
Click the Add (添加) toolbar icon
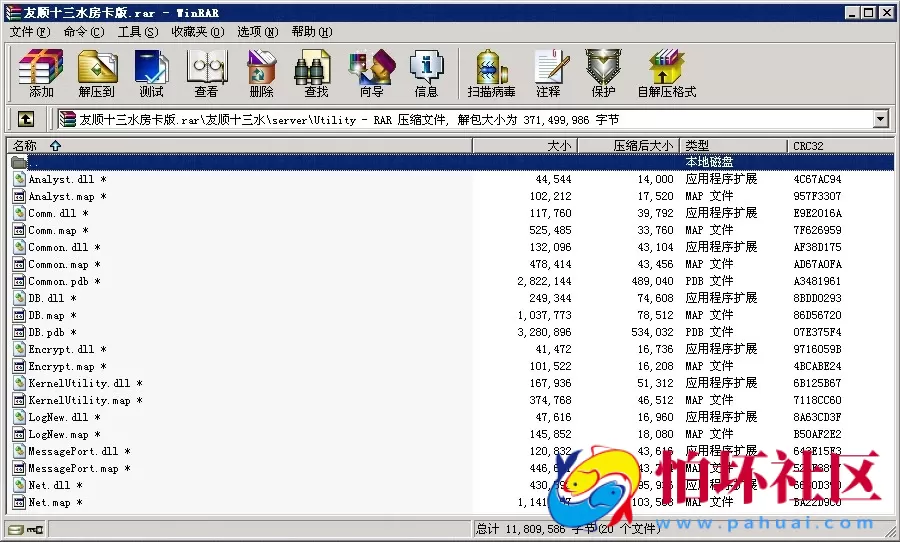coord(41,73)
